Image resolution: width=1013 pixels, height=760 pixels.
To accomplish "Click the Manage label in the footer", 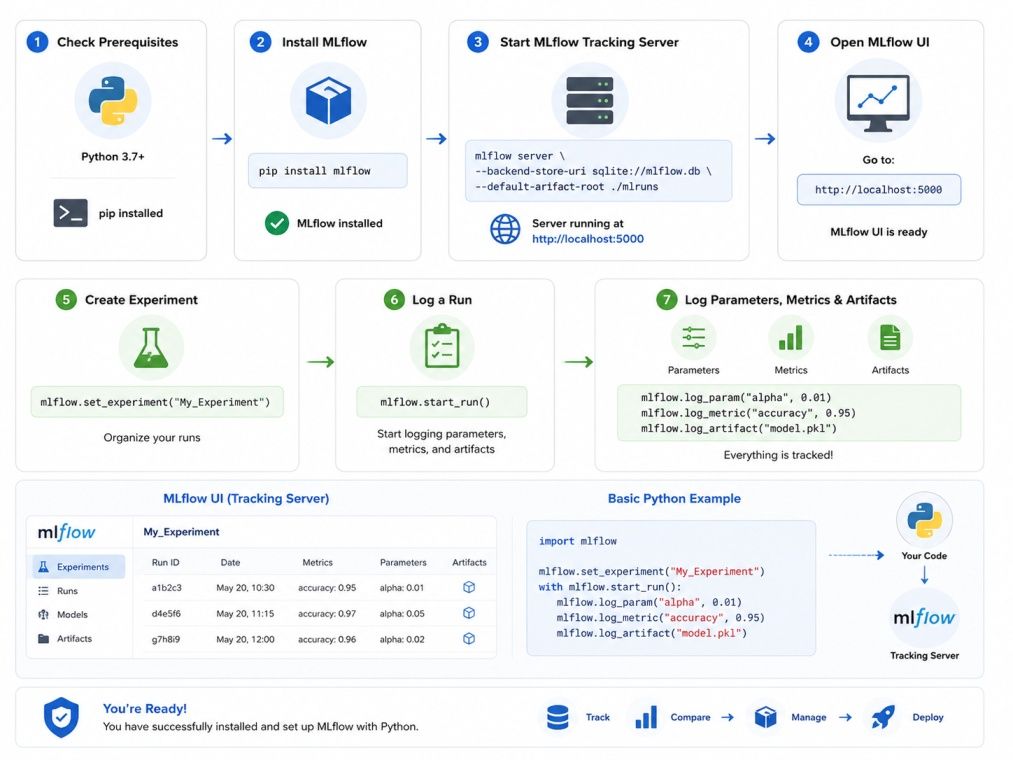I will [809, 717].
